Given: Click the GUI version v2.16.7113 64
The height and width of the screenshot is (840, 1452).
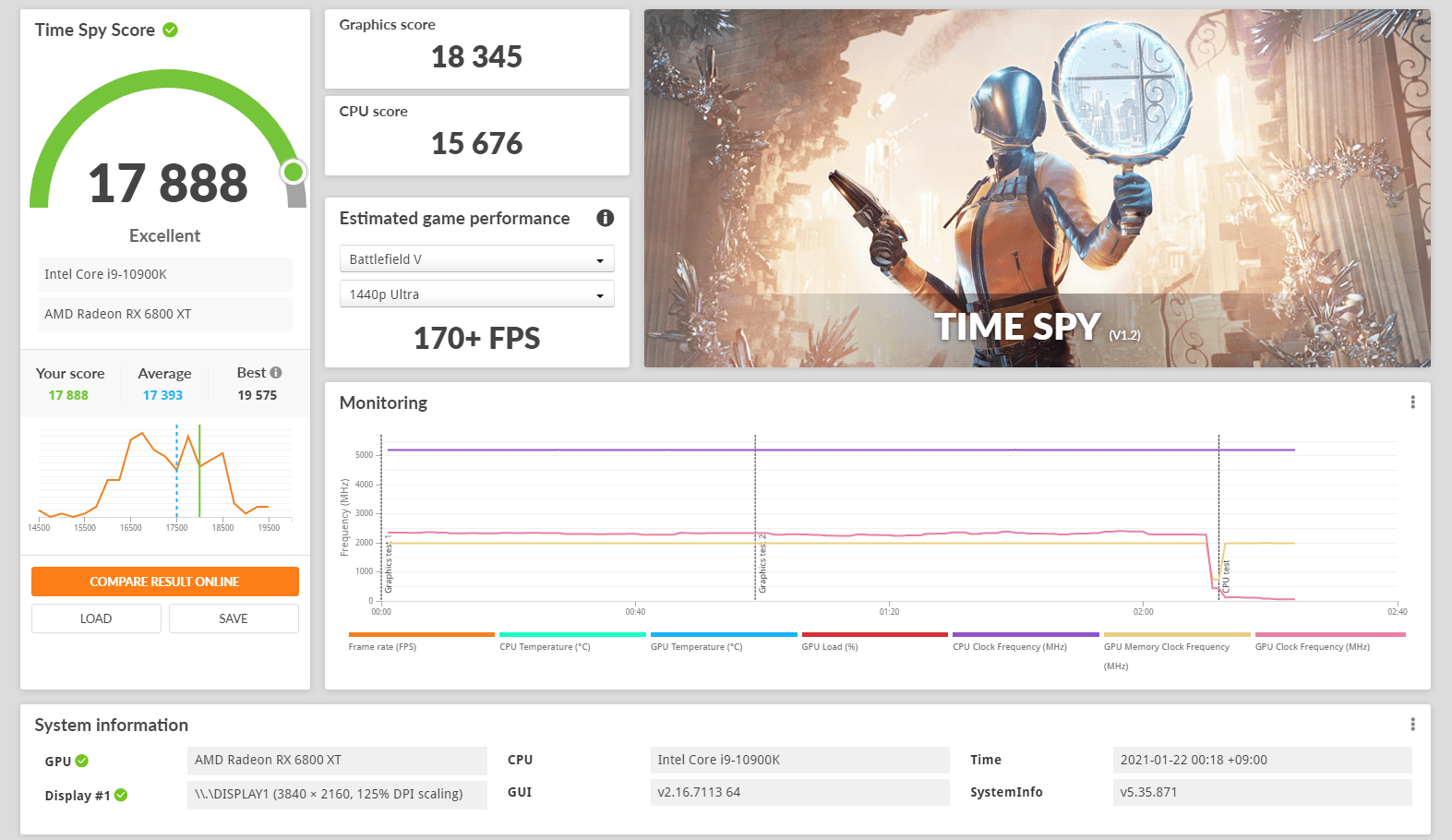Looking at the screenshot, I should [x=800, y=792].
